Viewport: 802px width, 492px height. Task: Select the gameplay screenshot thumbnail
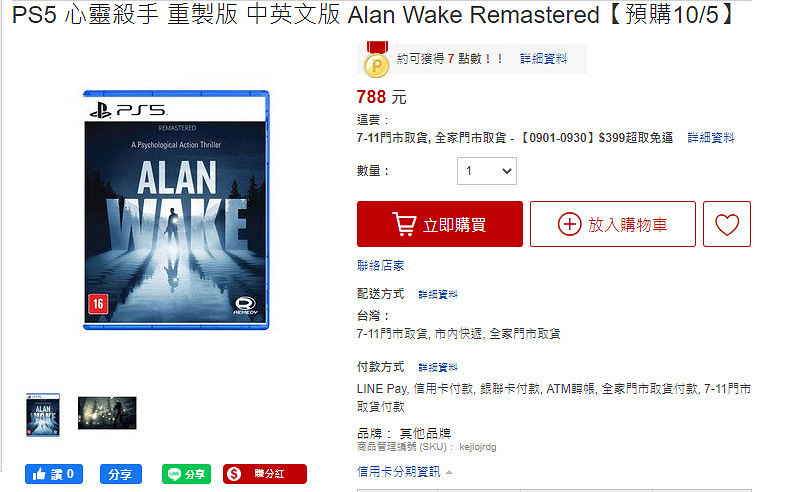(x=107, y=413)
